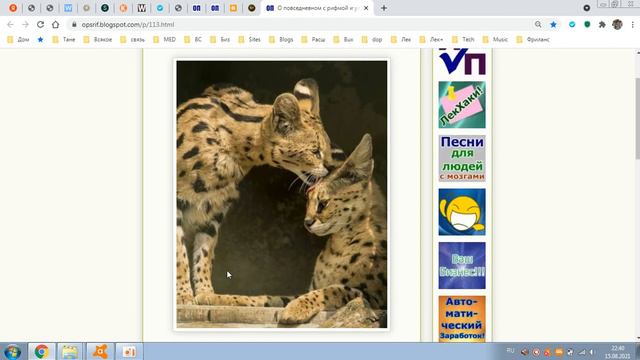Navigate back with the back arrow
This screenshot has width=640, height=360.
[x=10, y=24]
